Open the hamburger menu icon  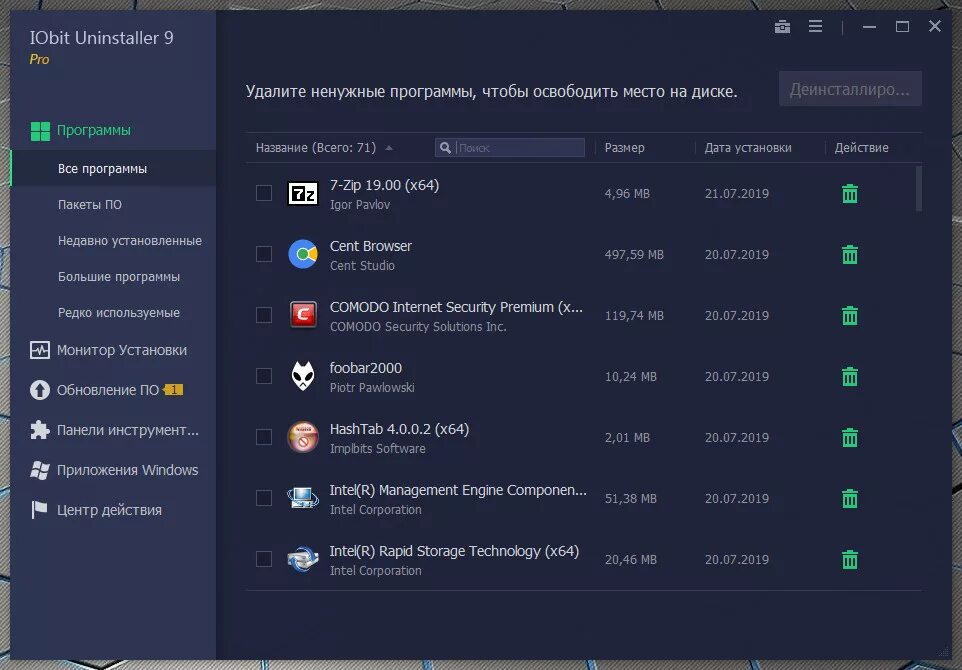(x=815, y=26)
